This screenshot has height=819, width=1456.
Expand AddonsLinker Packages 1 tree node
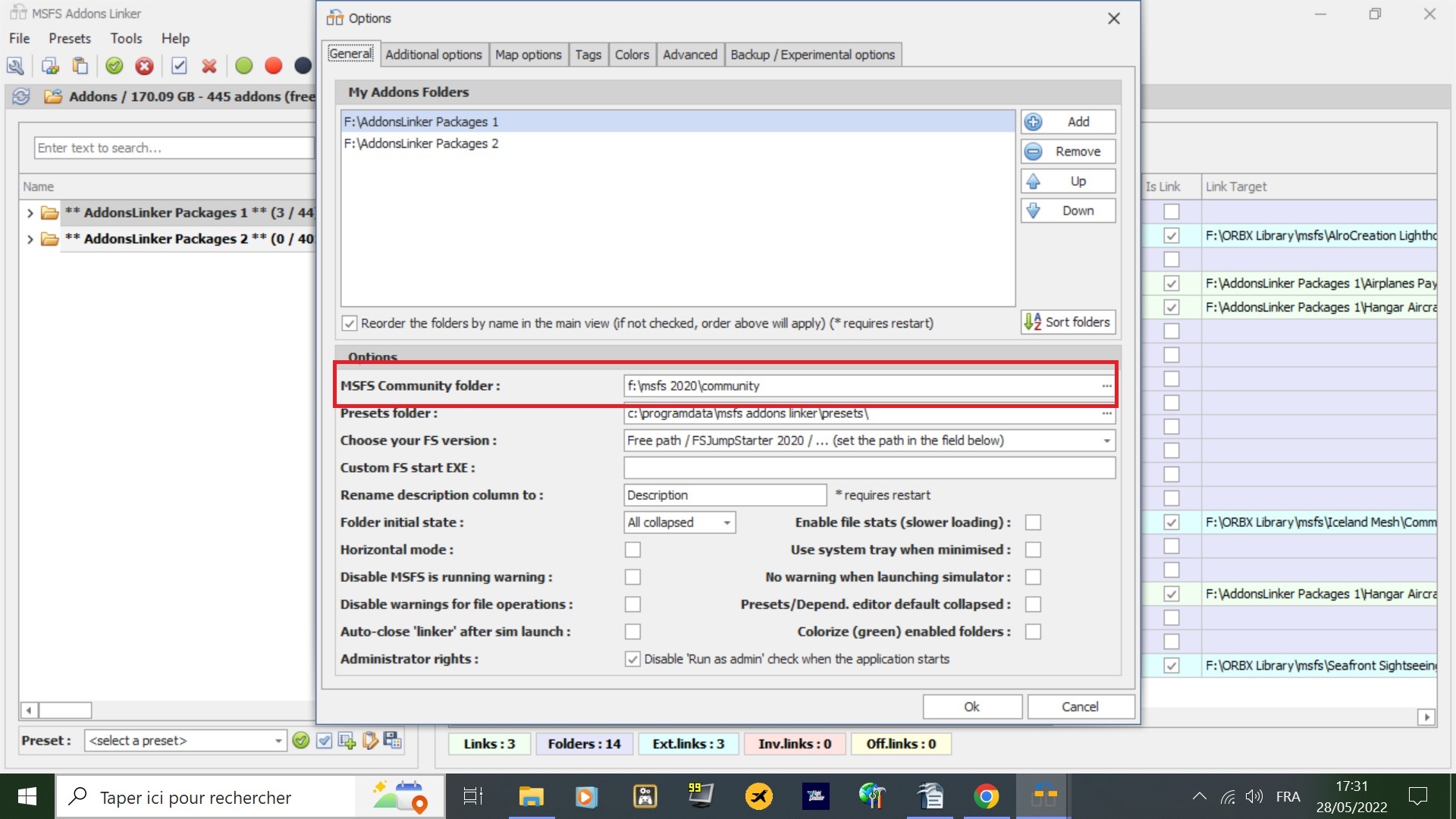point(30,213)
